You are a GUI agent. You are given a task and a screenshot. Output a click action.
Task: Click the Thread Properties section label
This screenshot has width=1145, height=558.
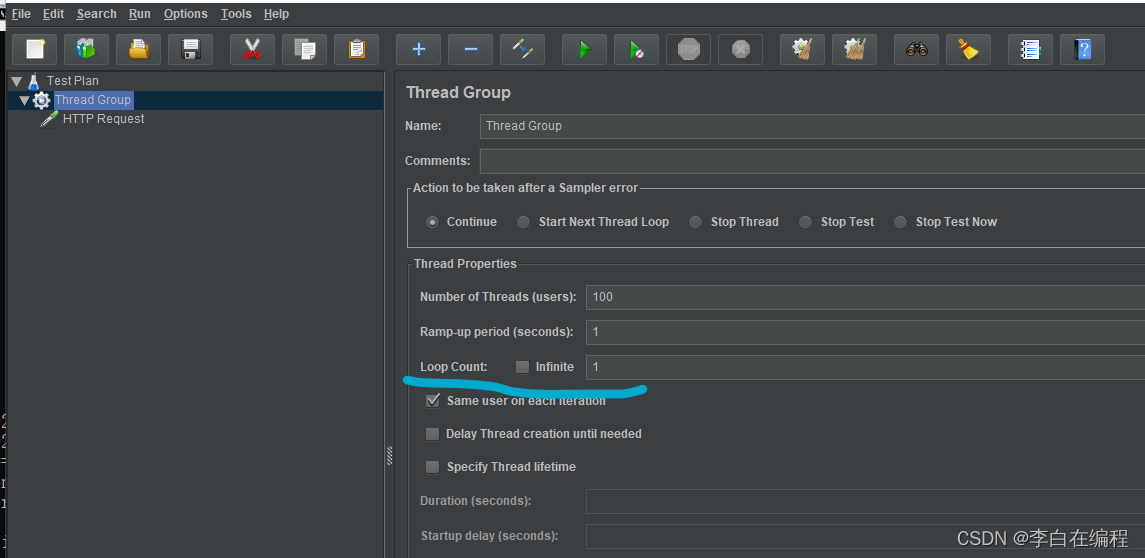(465, 264)
